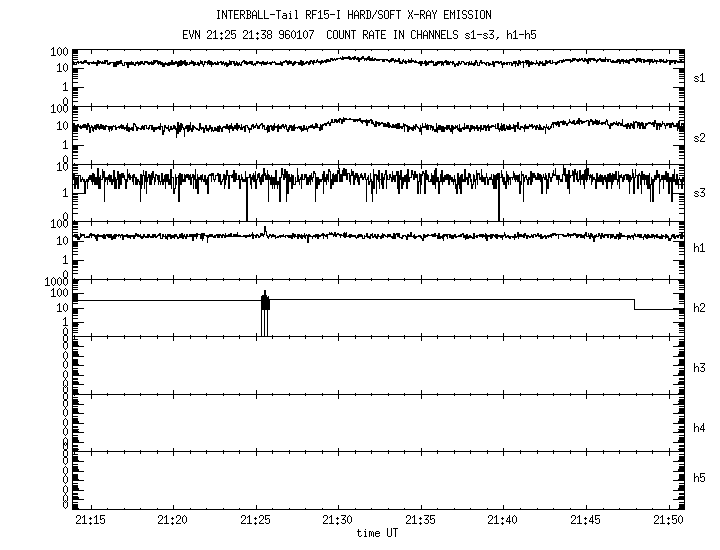720x550 pixels.
Task: Click the 21:15 time axis tick label
Action: tap(91, 521)
